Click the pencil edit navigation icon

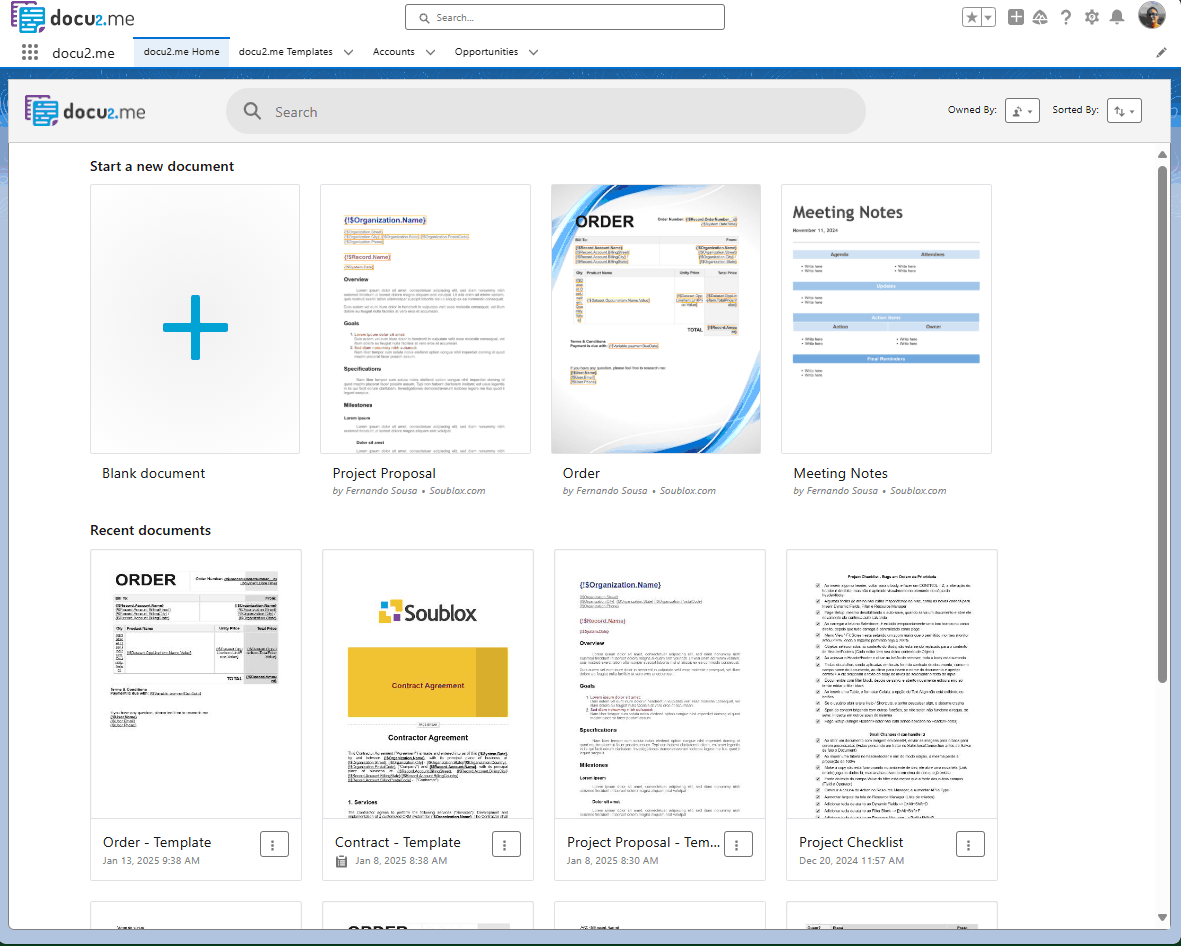(x=1161, y=52)
